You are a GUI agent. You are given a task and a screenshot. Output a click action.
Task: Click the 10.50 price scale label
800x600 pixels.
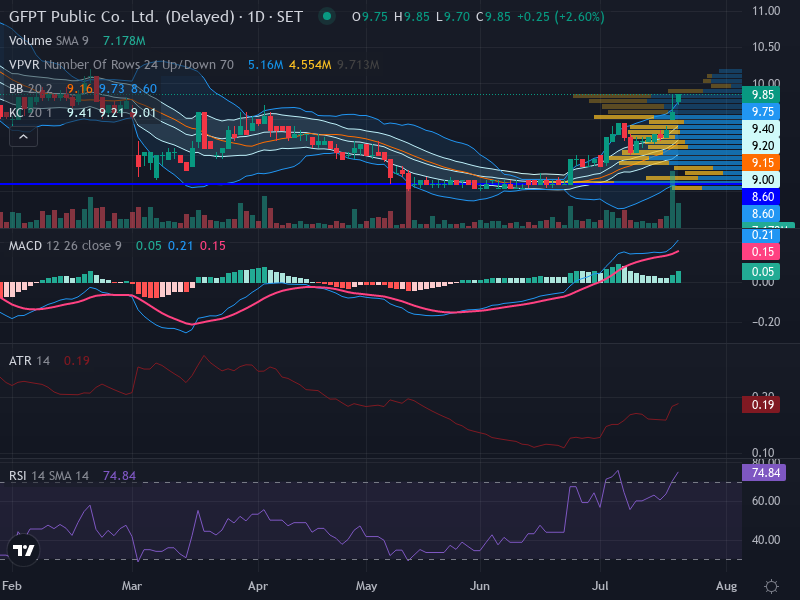[766, 47]
